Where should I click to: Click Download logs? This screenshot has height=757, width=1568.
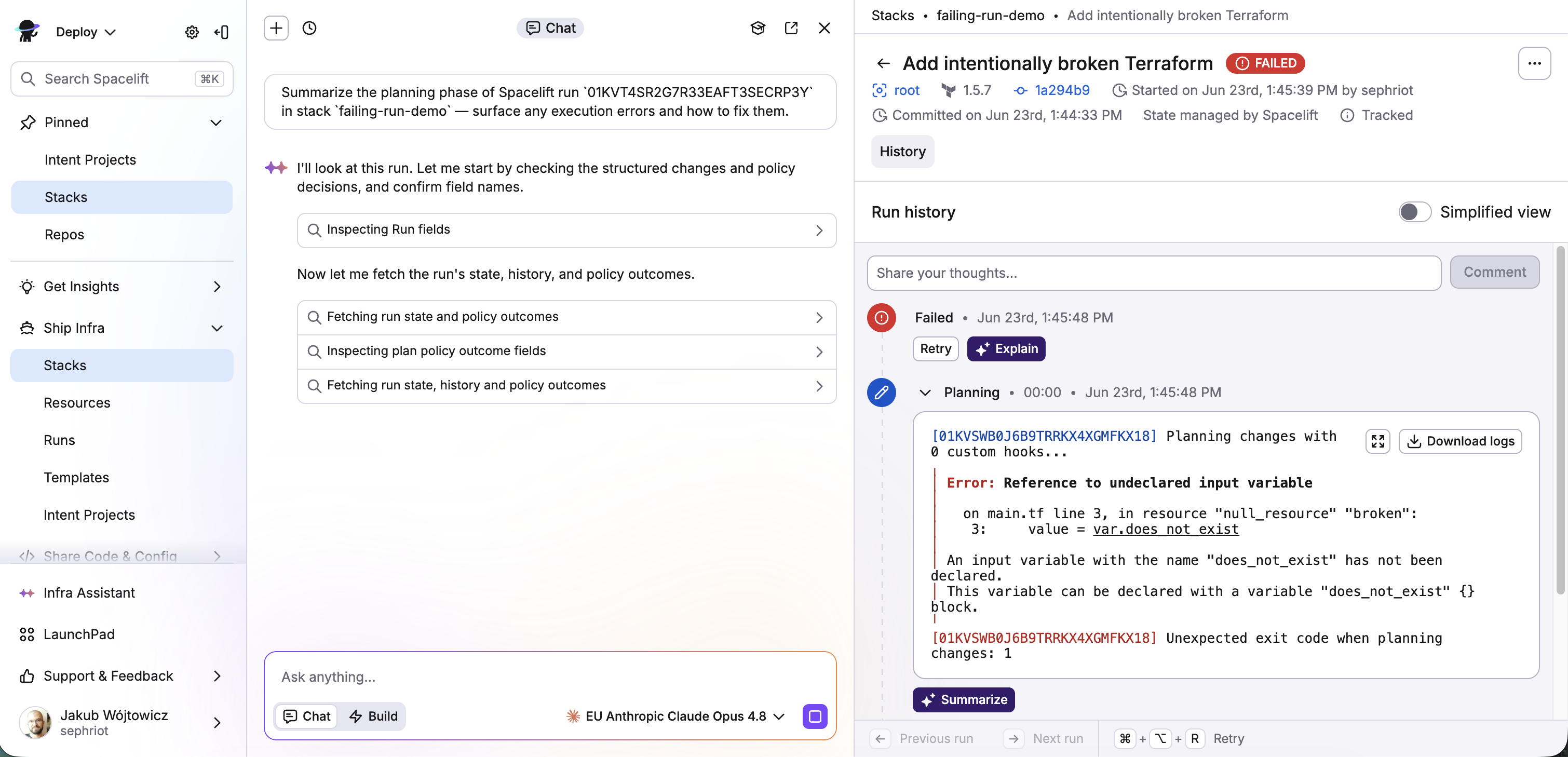(x=1460, y=441)
